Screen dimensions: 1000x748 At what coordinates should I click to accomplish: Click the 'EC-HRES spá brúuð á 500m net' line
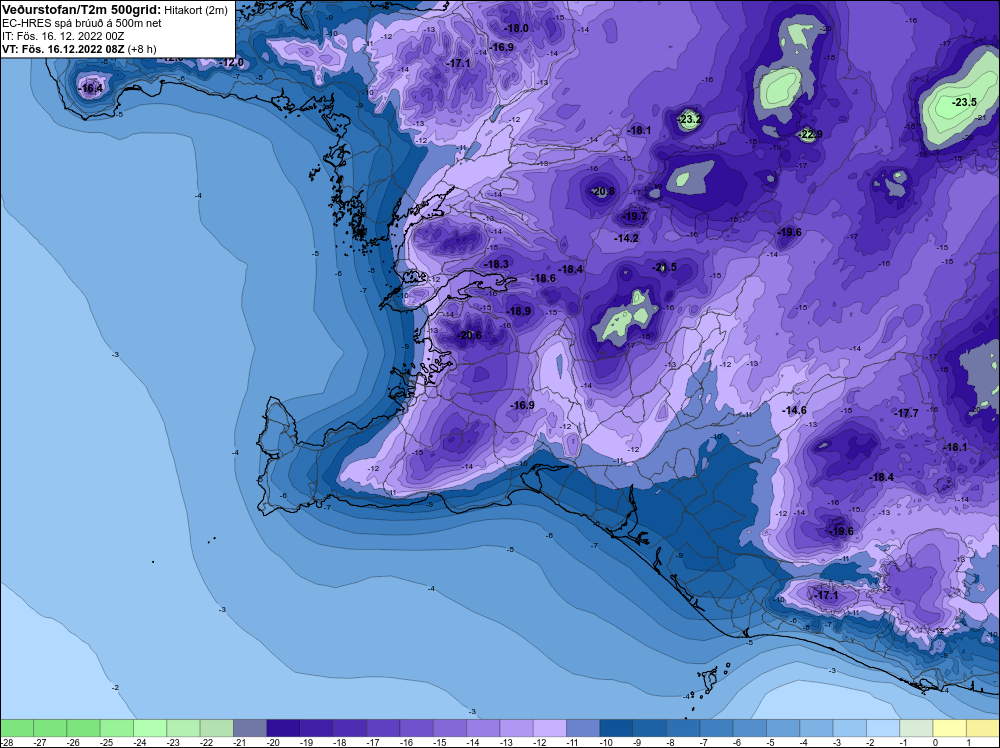(82, 23)
